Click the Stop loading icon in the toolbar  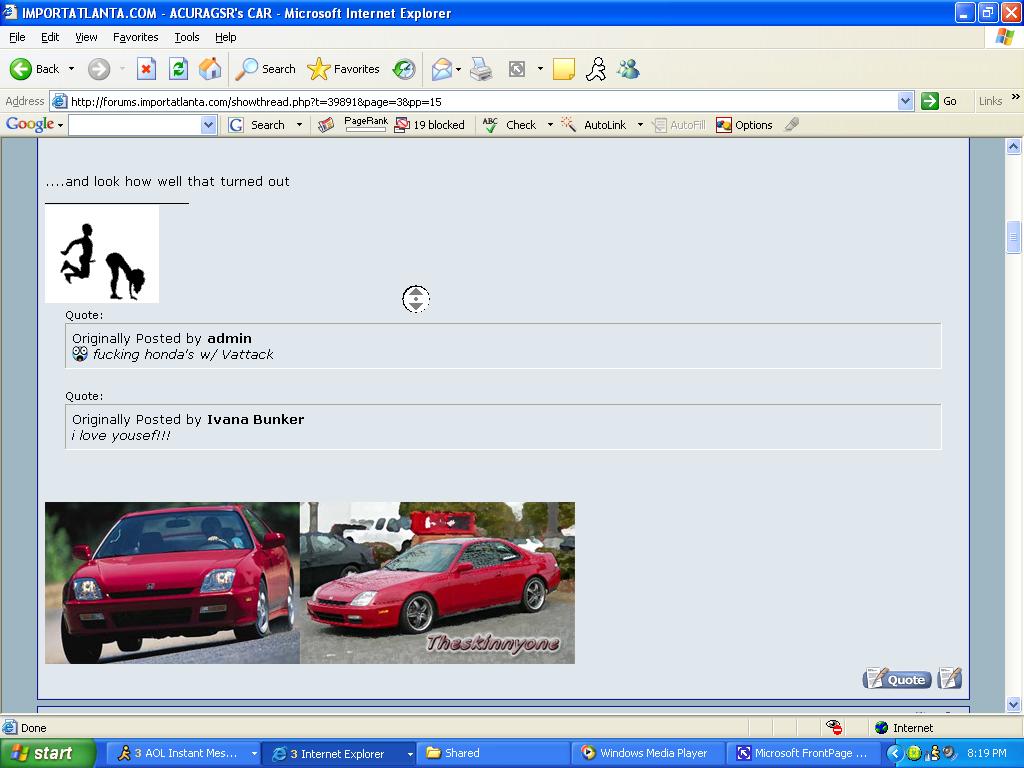tap(146, 69)
